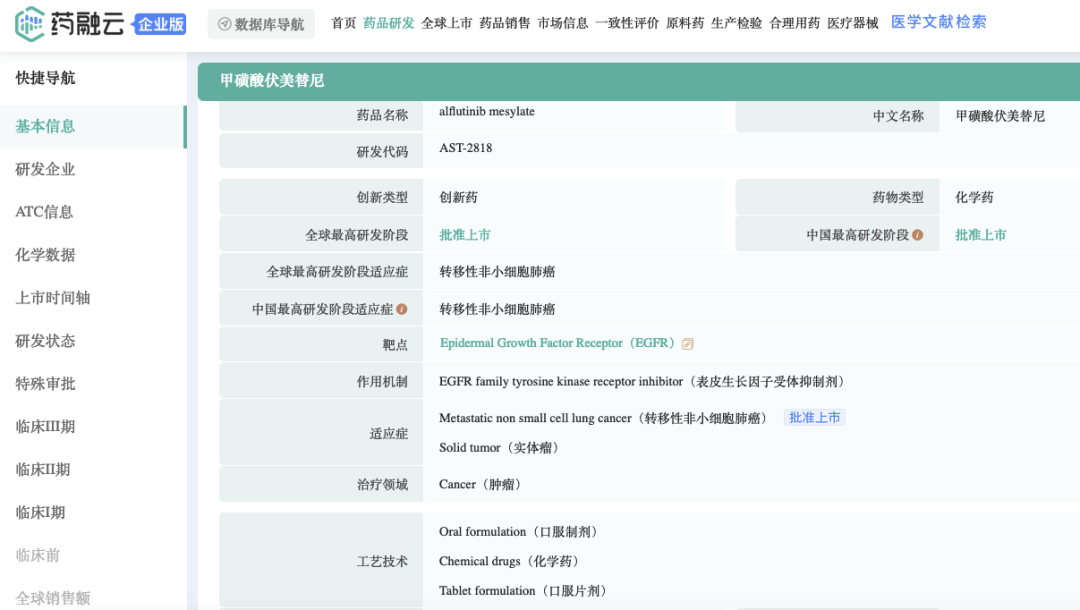Jump to 全球销售额 section
The image size is (1080, 610).
[x=53, y=598]
